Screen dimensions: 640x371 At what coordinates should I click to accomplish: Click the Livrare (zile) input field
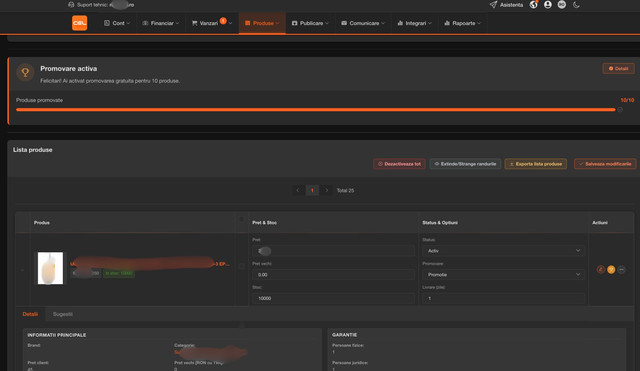coord(503,298)
